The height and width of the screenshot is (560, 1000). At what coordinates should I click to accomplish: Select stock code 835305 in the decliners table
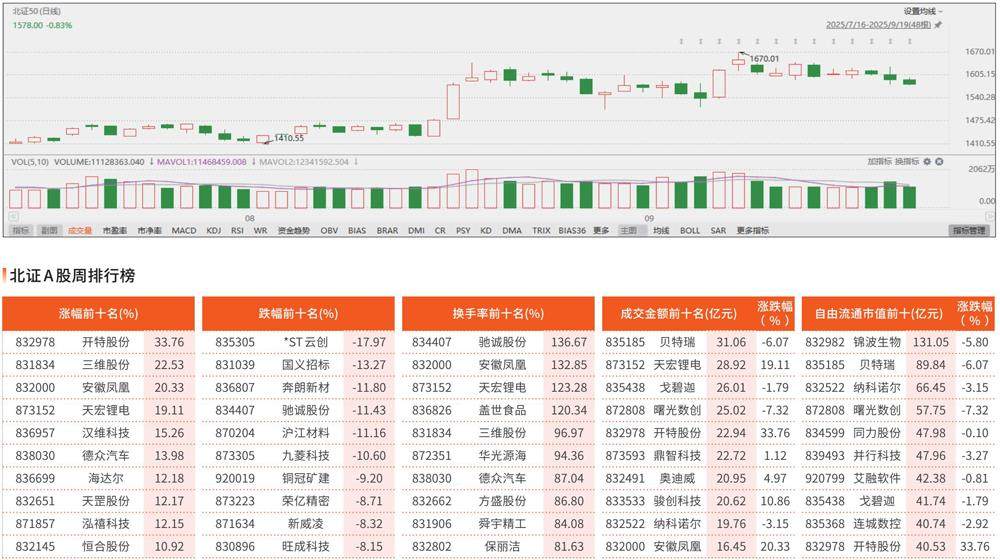point(235,342)
